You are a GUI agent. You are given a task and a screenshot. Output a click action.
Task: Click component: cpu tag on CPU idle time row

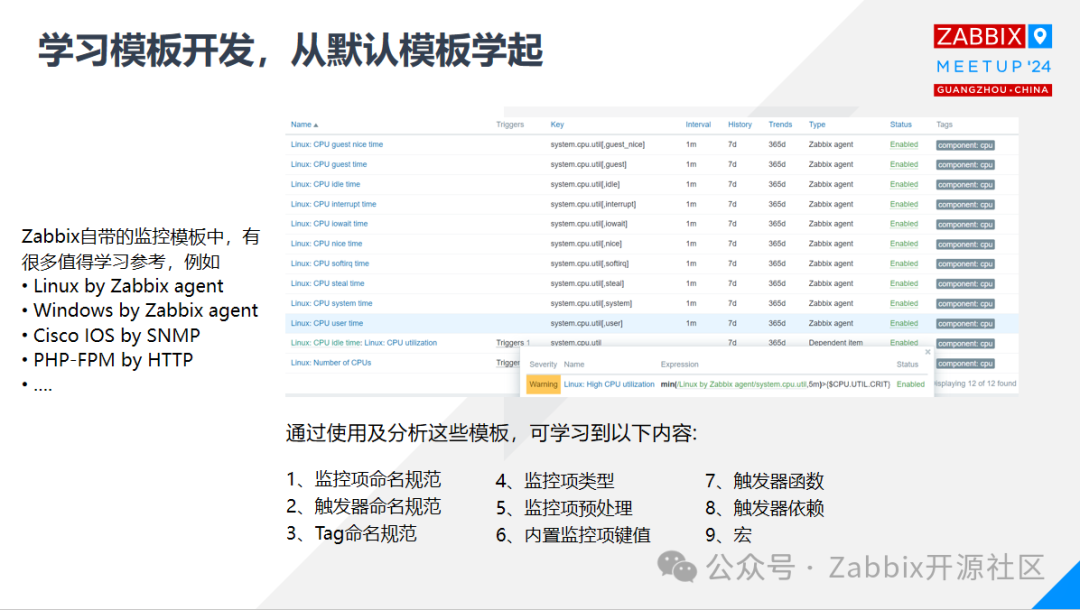965,185
